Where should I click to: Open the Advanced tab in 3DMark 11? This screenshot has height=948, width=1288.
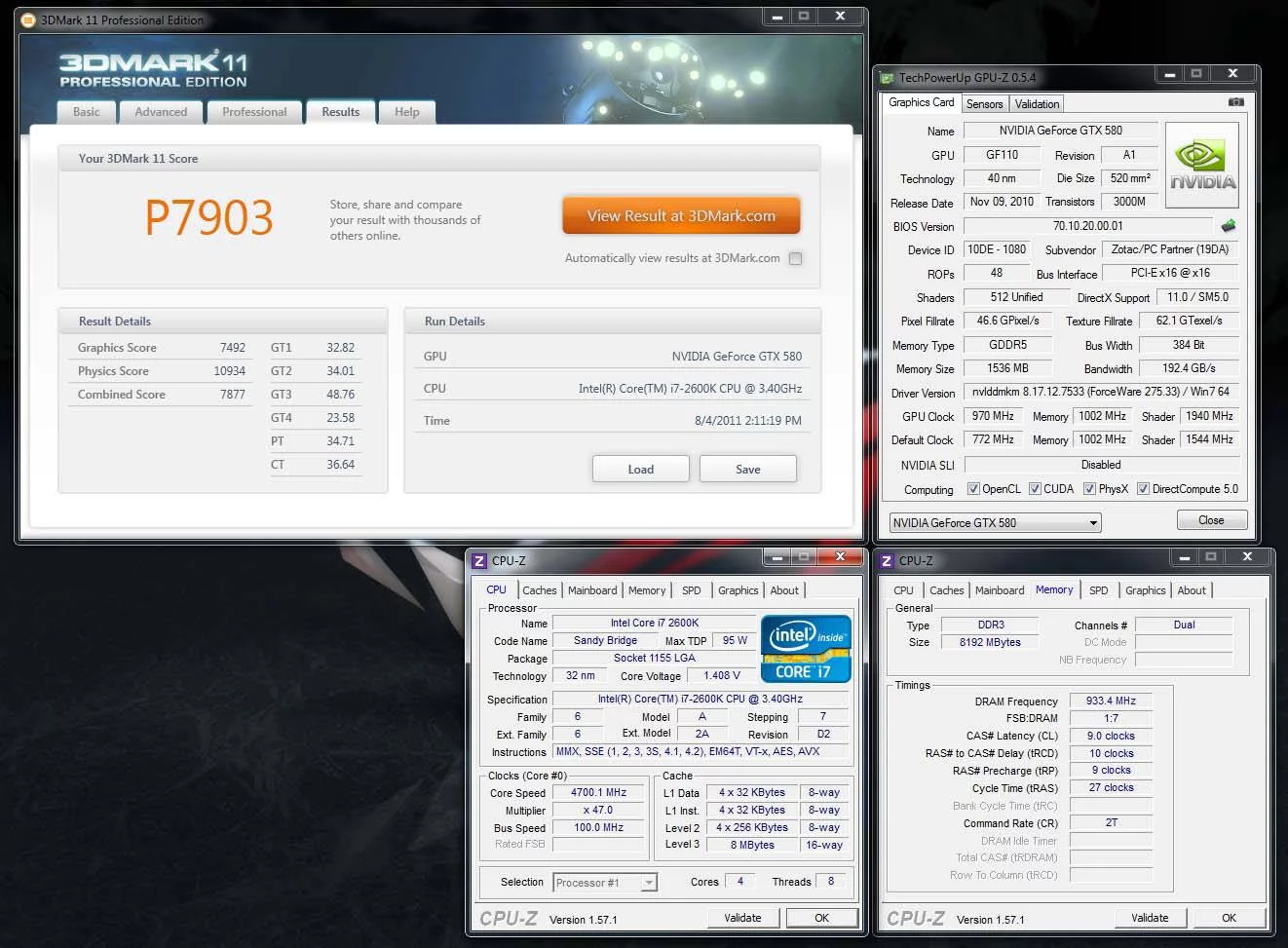pos(161,112)
